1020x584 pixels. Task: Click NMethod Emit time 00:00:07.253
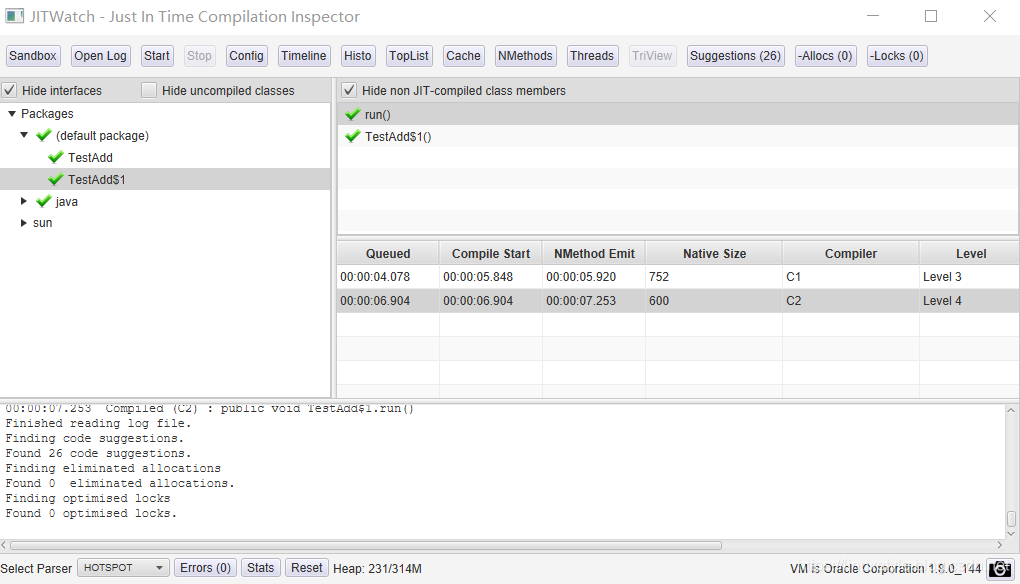(581, 300)
